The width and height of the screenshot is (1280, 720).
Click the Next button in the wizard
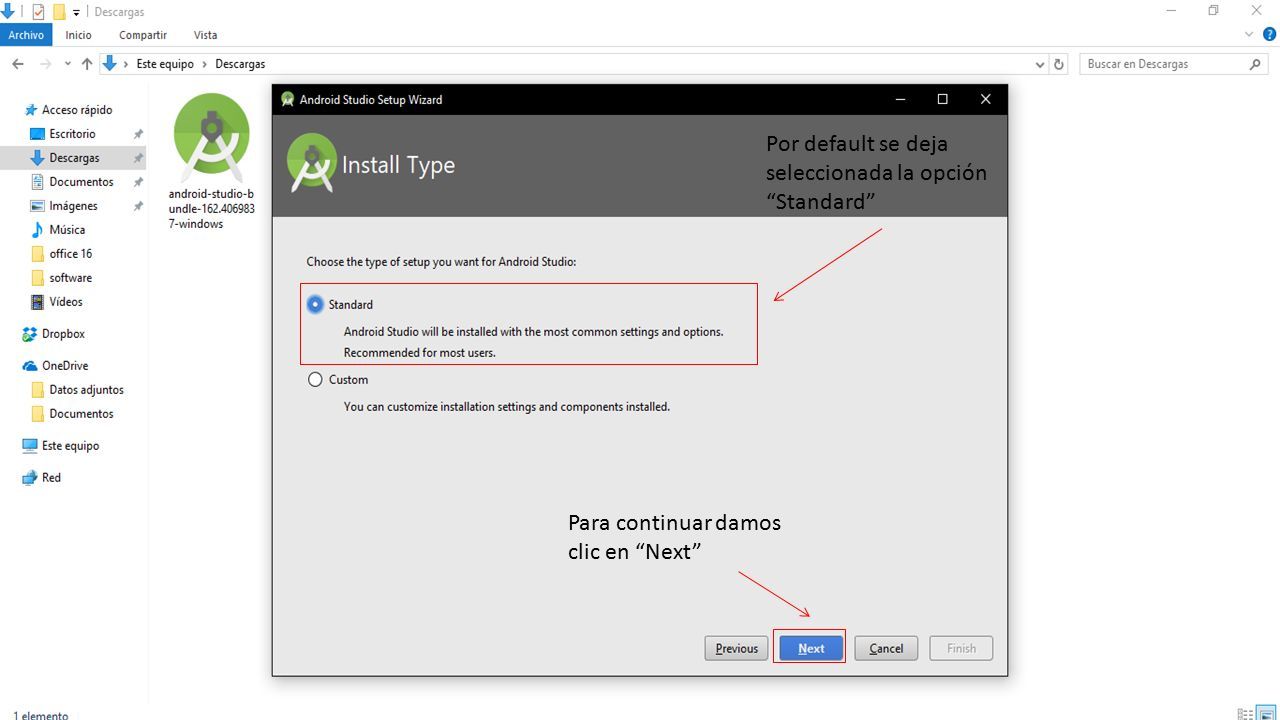(810, 648)
